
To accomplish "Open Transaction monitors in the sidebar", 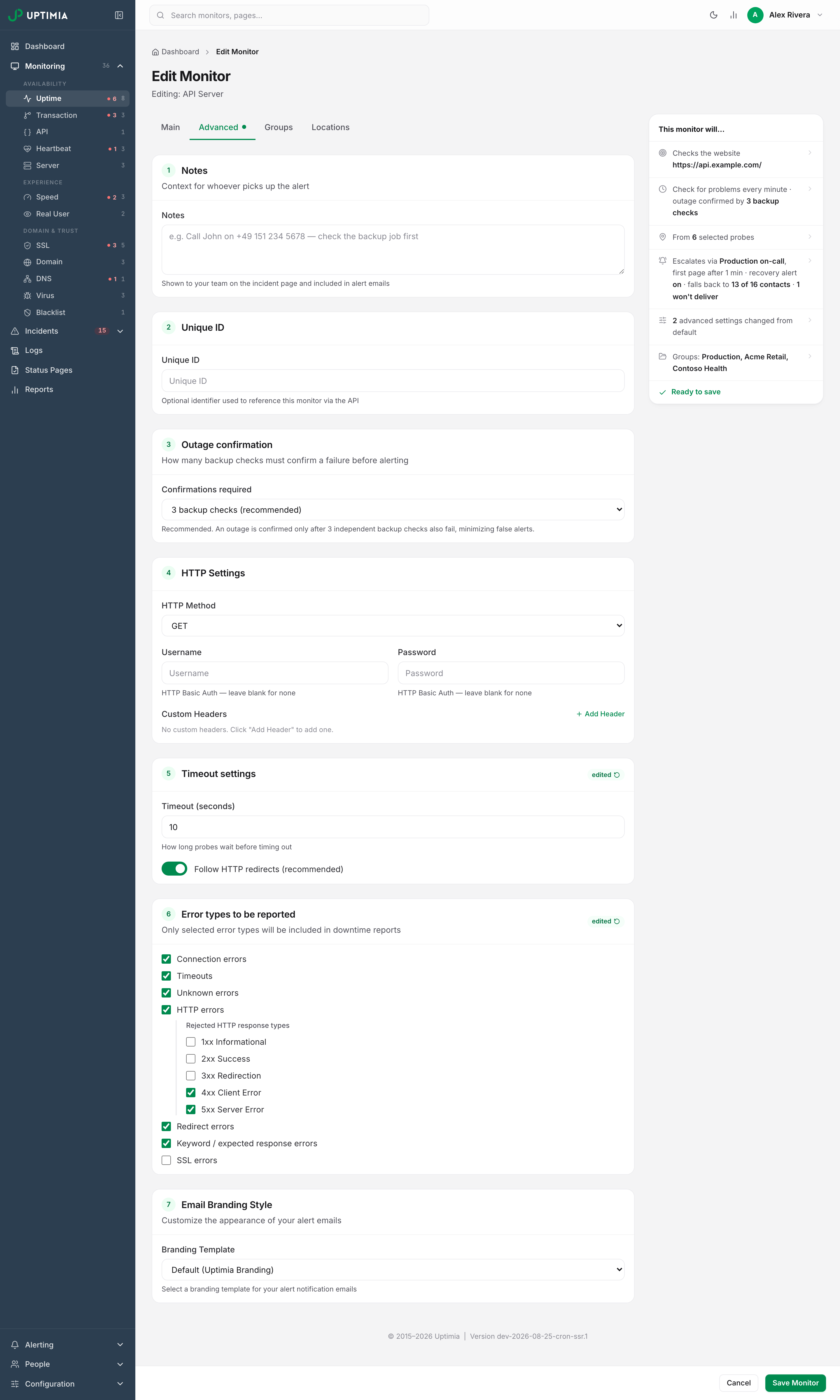I will 67,116.
